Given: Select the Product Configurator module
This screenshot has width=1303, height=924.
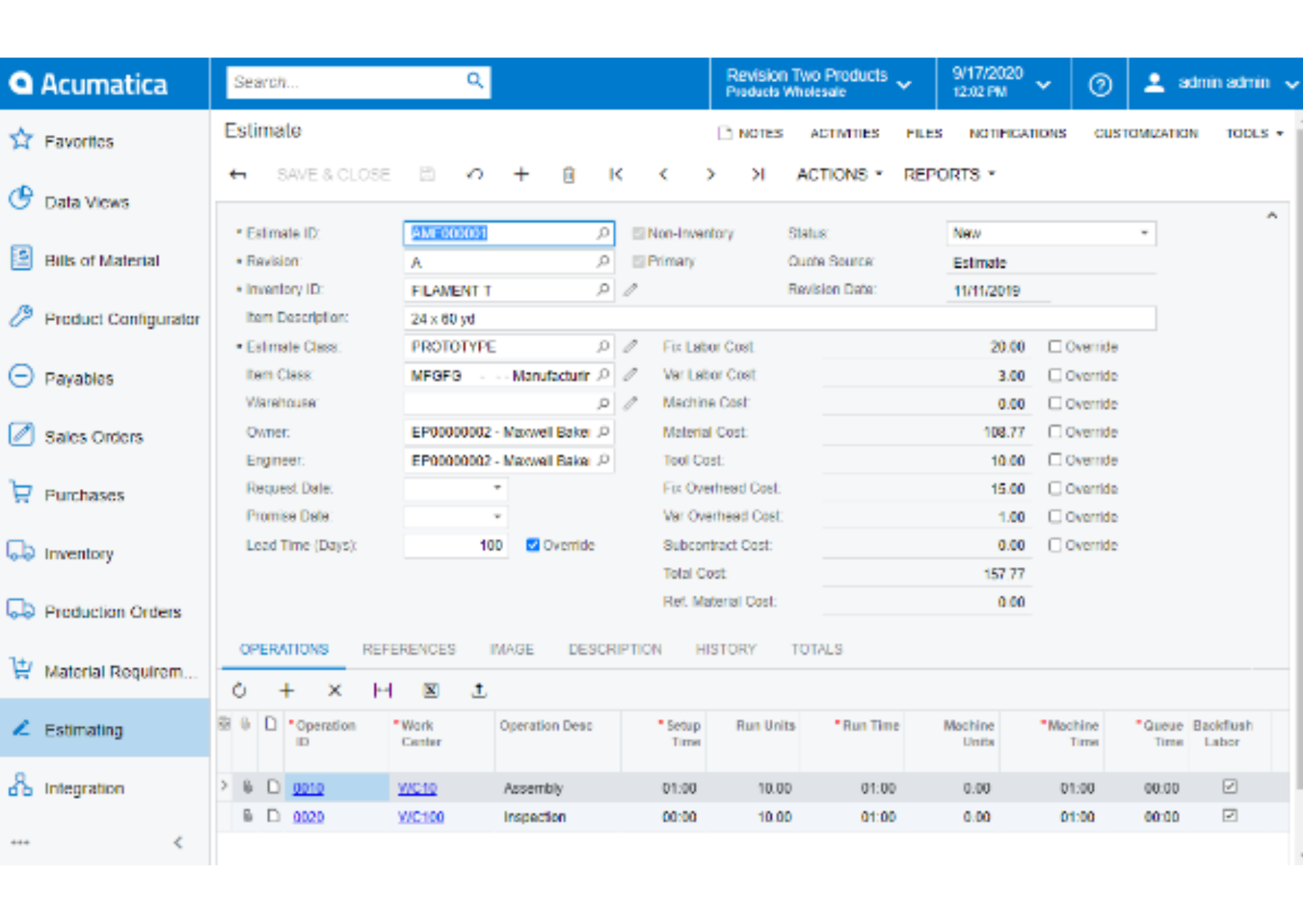Looking at the screenshot, I should (x=122, y=319).
